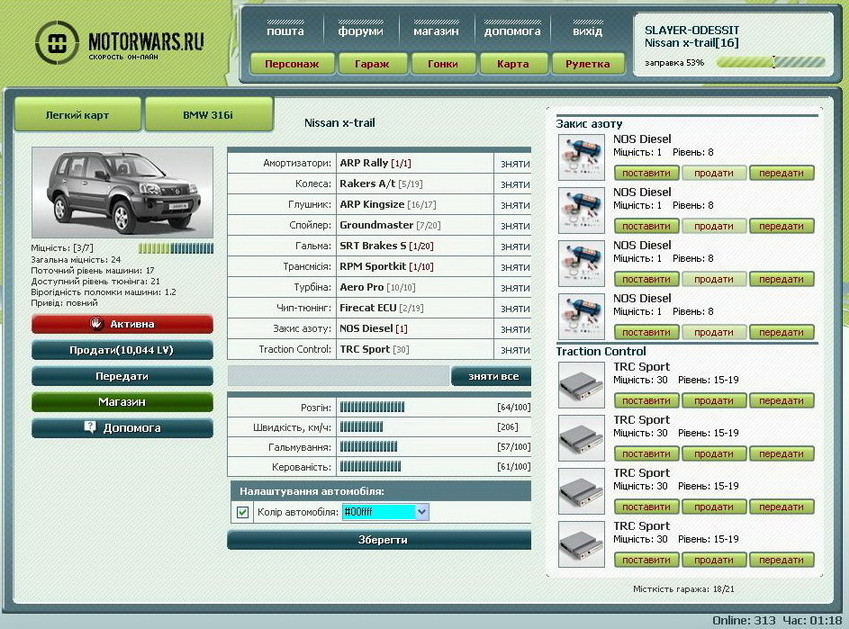Viewport: 849px width, 629px height.
Task: Open the fourth NOS Diesel bottle image
Action: 581,317
